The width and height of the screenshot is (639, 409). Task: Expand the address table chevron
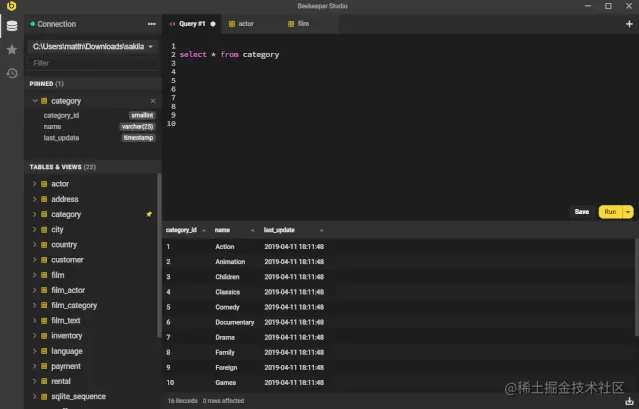coord(35,199)
